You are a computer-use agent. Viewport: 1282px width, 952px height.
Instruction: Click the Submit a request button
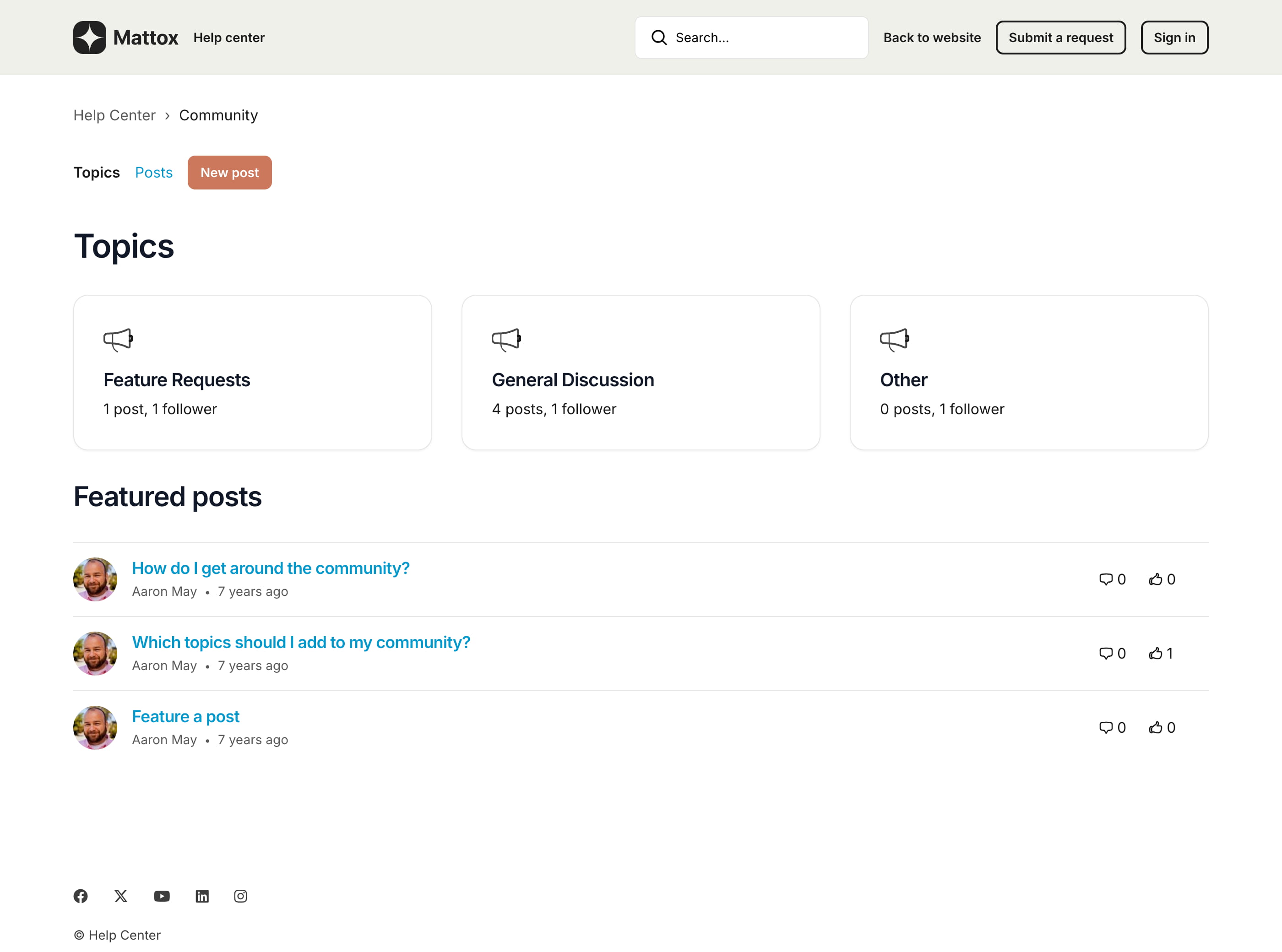(1060, 38)
